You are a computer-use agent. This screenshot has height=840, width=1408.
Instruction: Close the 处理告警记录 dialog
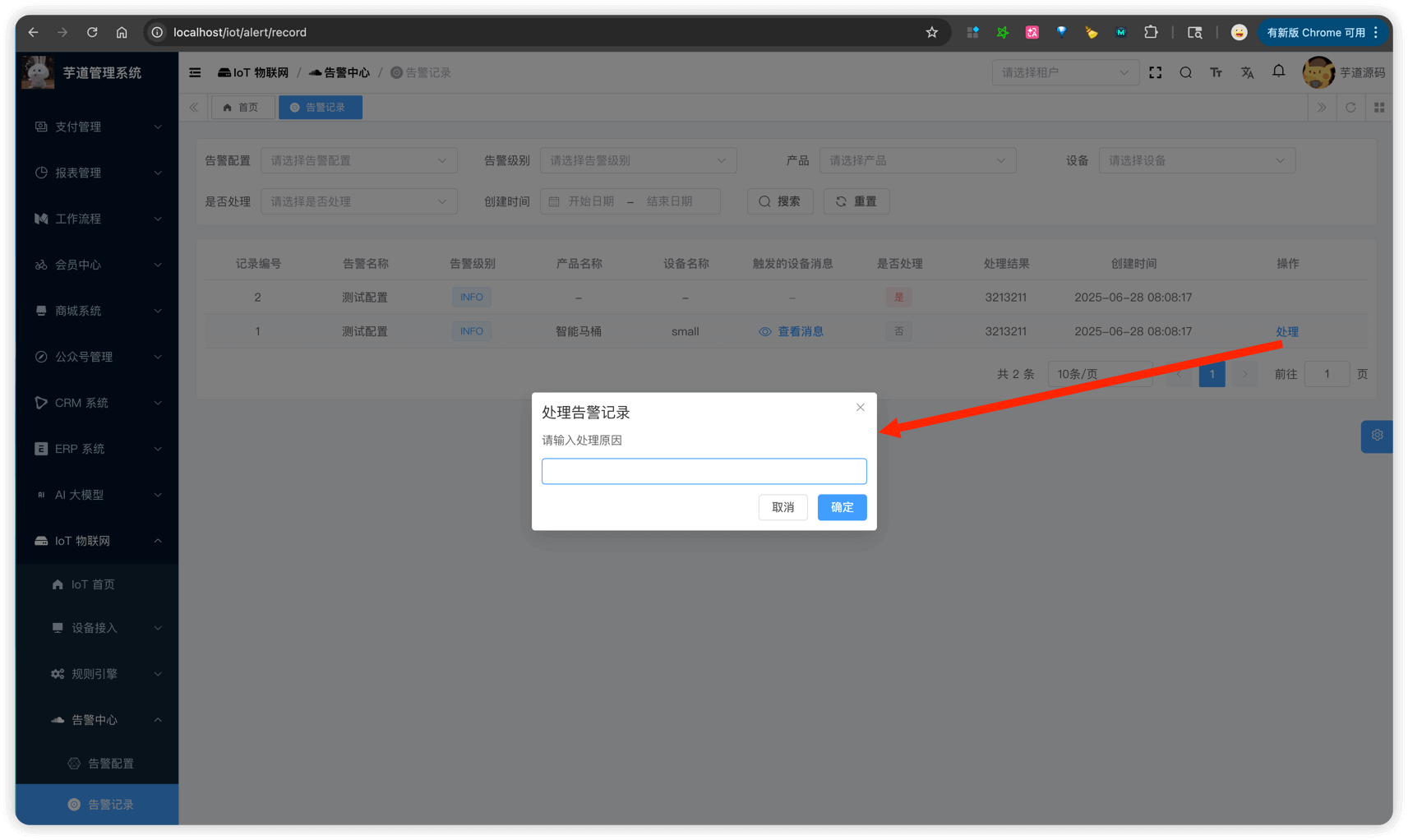pos(860,408)
